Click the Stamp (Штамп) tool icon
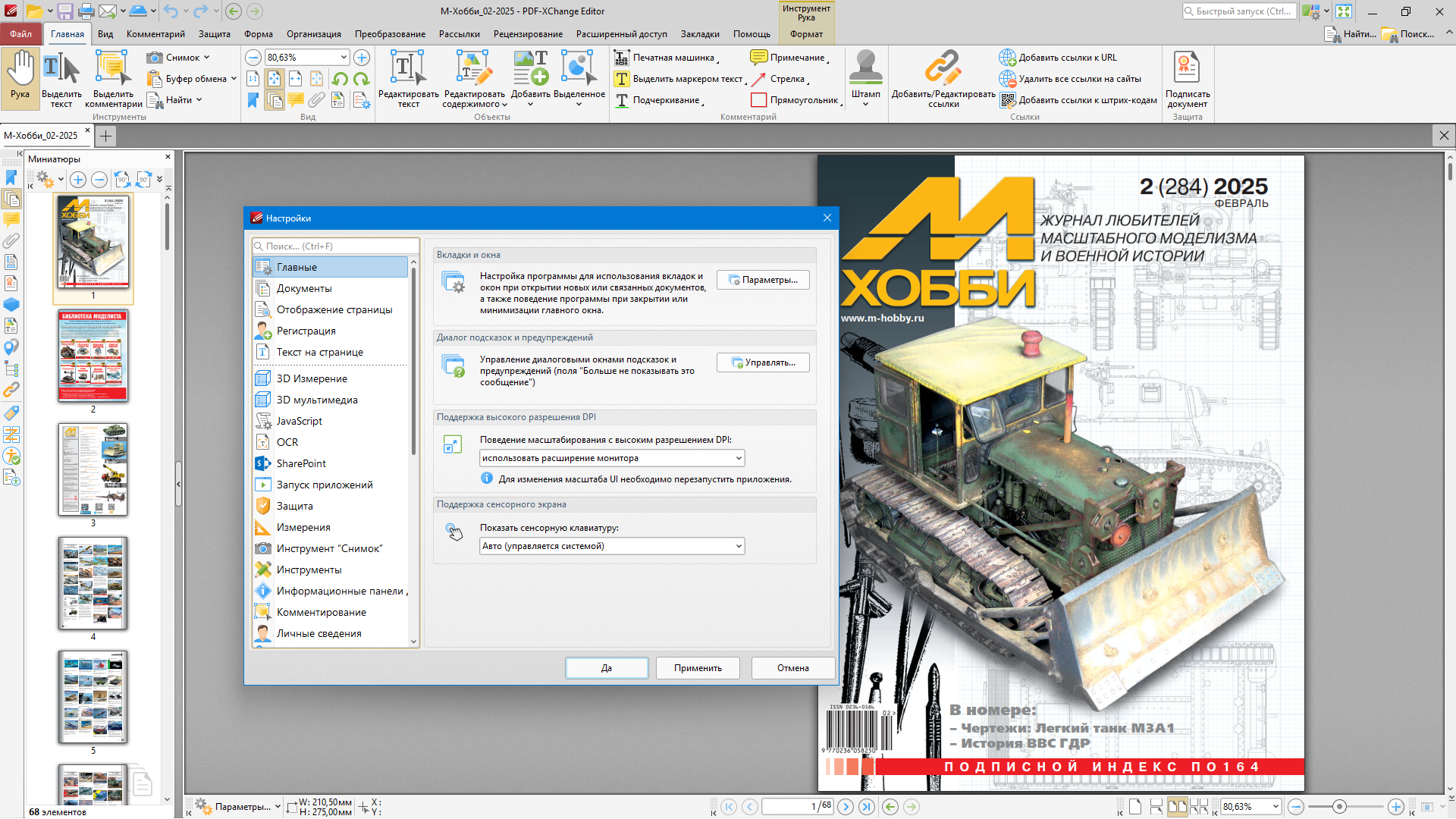The height and width of the screenshot is (819, 1456). [x=865, y=70]
